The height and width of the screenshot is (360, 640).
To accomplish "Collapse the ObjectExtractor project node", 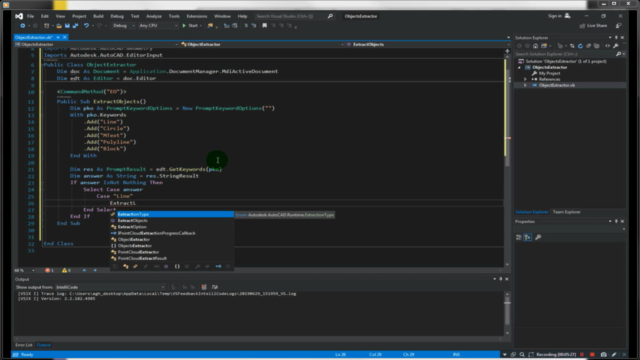I will click(x=520, y=67).
